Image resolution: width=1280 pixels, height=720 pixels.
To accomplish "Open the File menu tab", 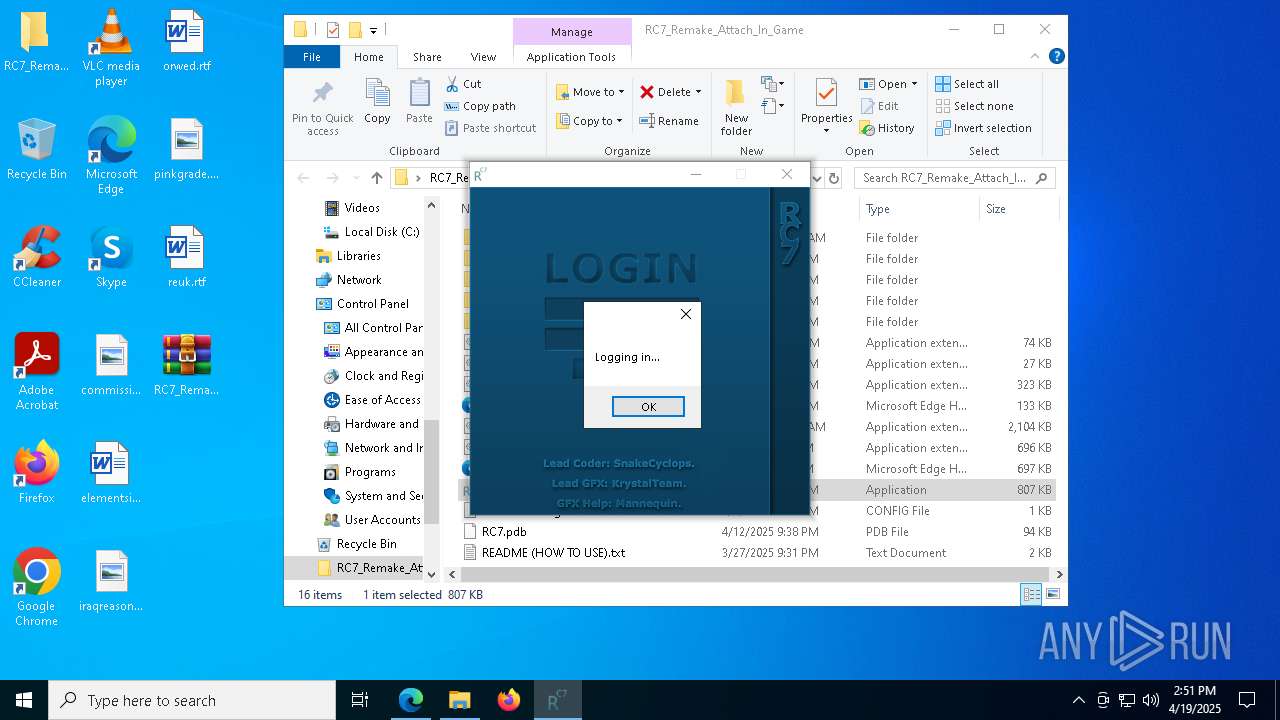I will [312, 57].
